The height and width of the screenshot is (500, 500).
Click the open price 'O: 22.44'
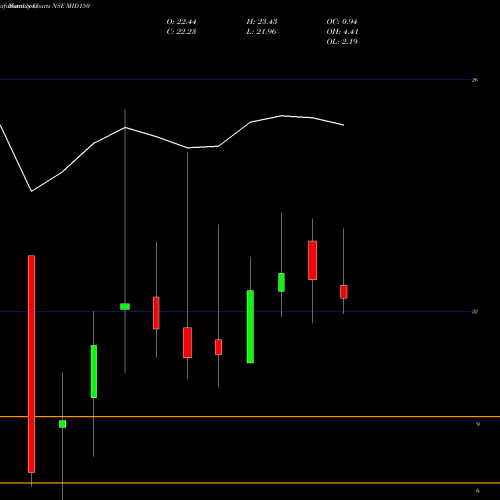[181, 22]
